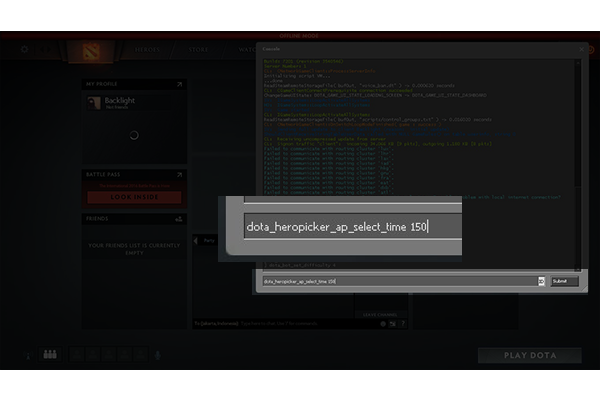Collapse chat with the arrow beside Party
Image resolution: width=600 pixels, height=400 pixels.
[x=196, y=241]
